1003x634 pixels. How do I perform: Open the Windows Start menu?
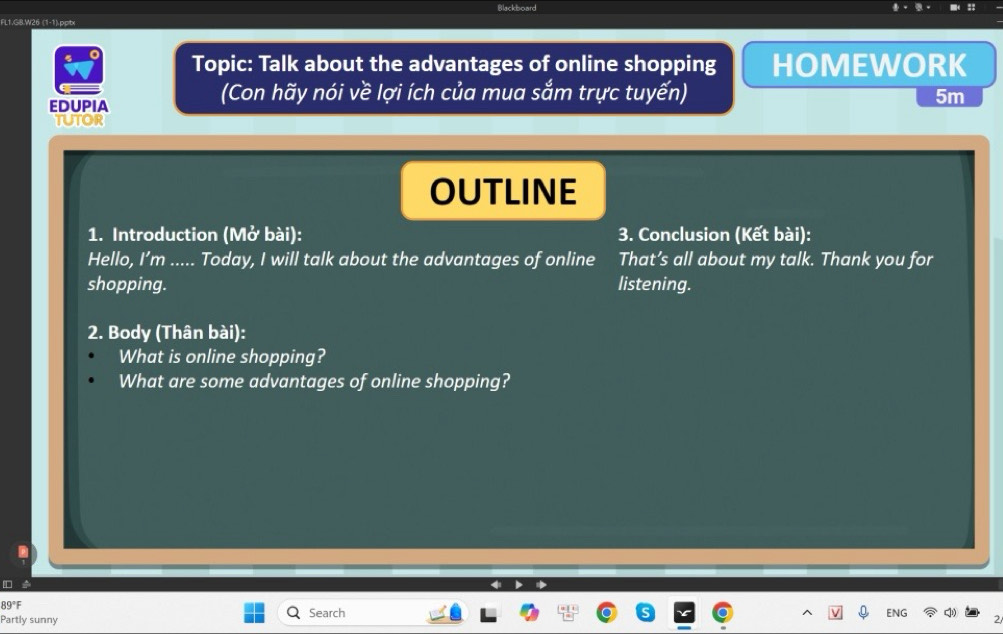[255, 613]
